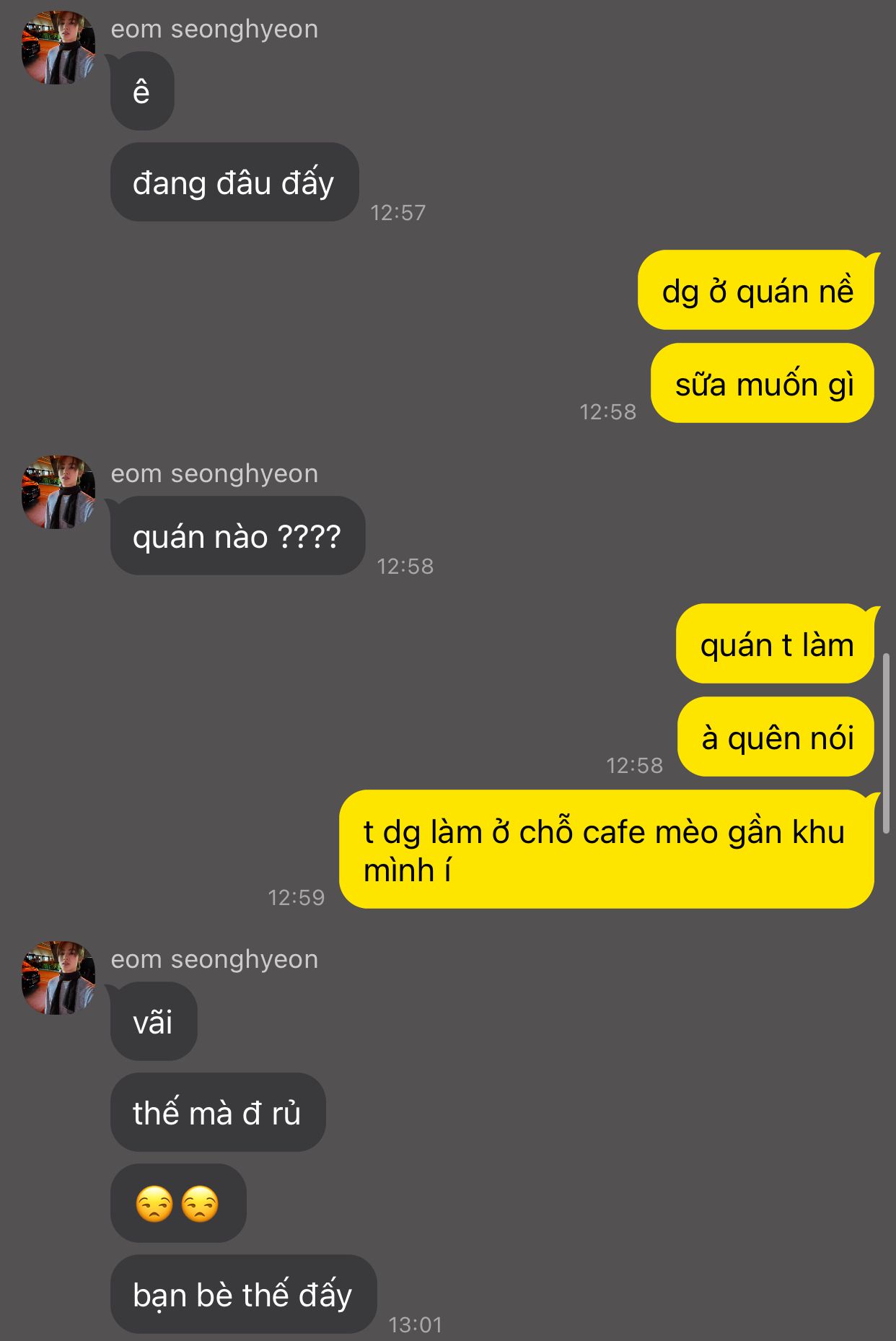Select the 'quán nào ????' message

point(237,536)
